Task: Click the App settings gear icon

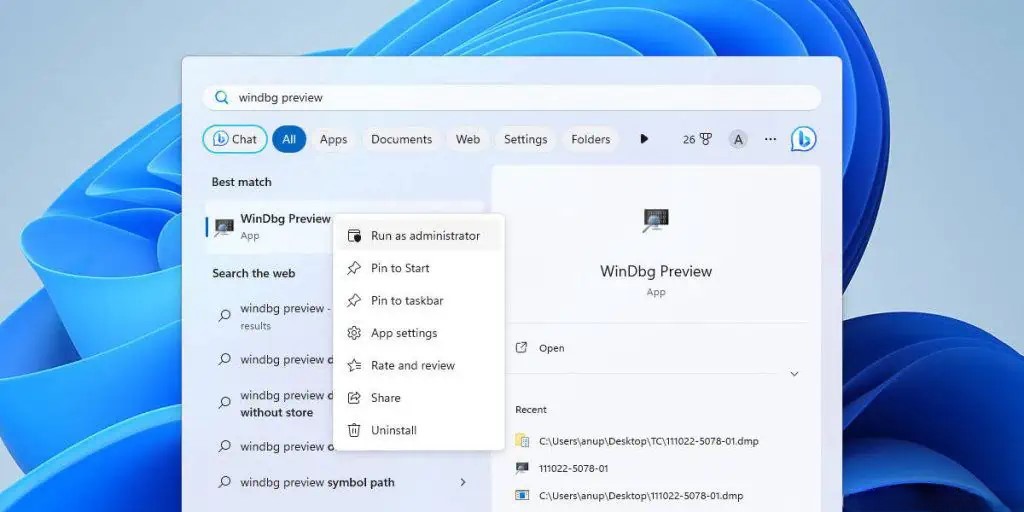Action: [353, 333]
